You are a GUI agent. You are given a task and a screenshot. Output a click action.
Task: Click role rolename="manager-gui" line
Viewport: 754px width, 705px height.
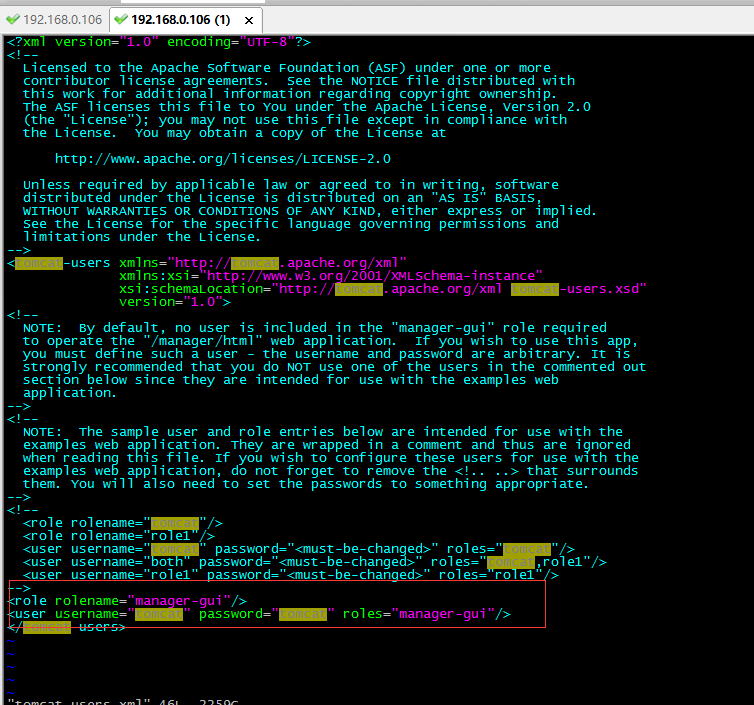[127, 601]
